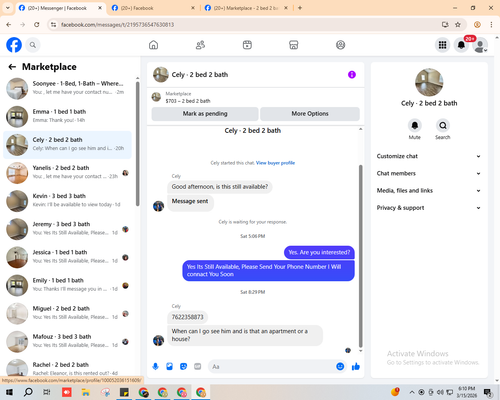Open the $703 - 2 bed 2 bath listing

(x=188, y=101)
